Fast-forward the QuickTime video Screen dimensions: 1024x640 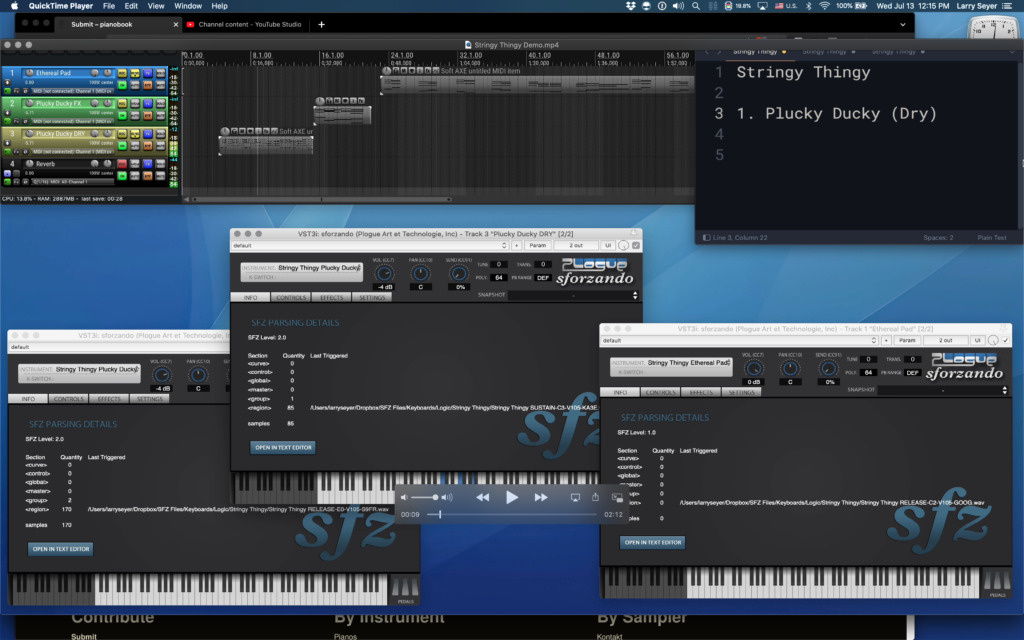[x=541, y=498]
